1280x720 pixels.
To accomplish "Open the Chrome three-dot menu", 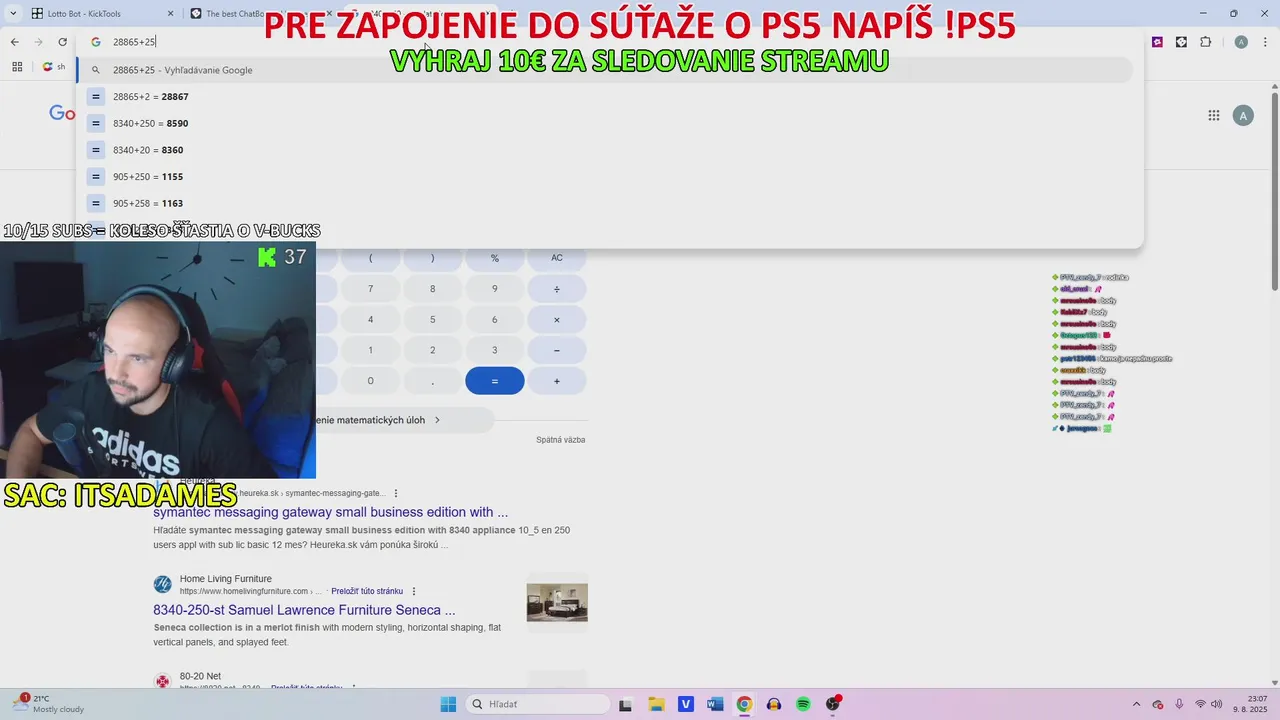I will (x=1265, y=42).
